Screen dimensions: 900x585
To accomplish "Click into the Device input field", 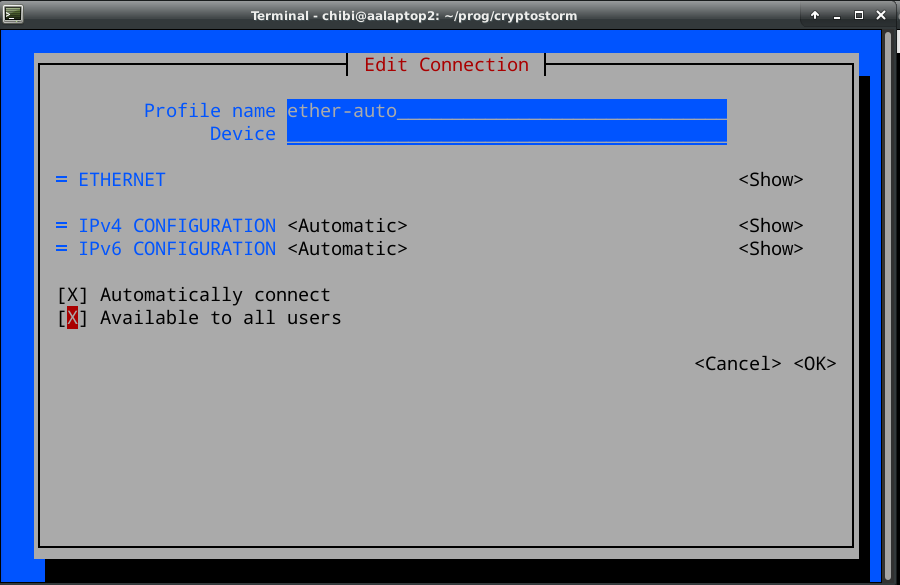I will coord(506,134).
